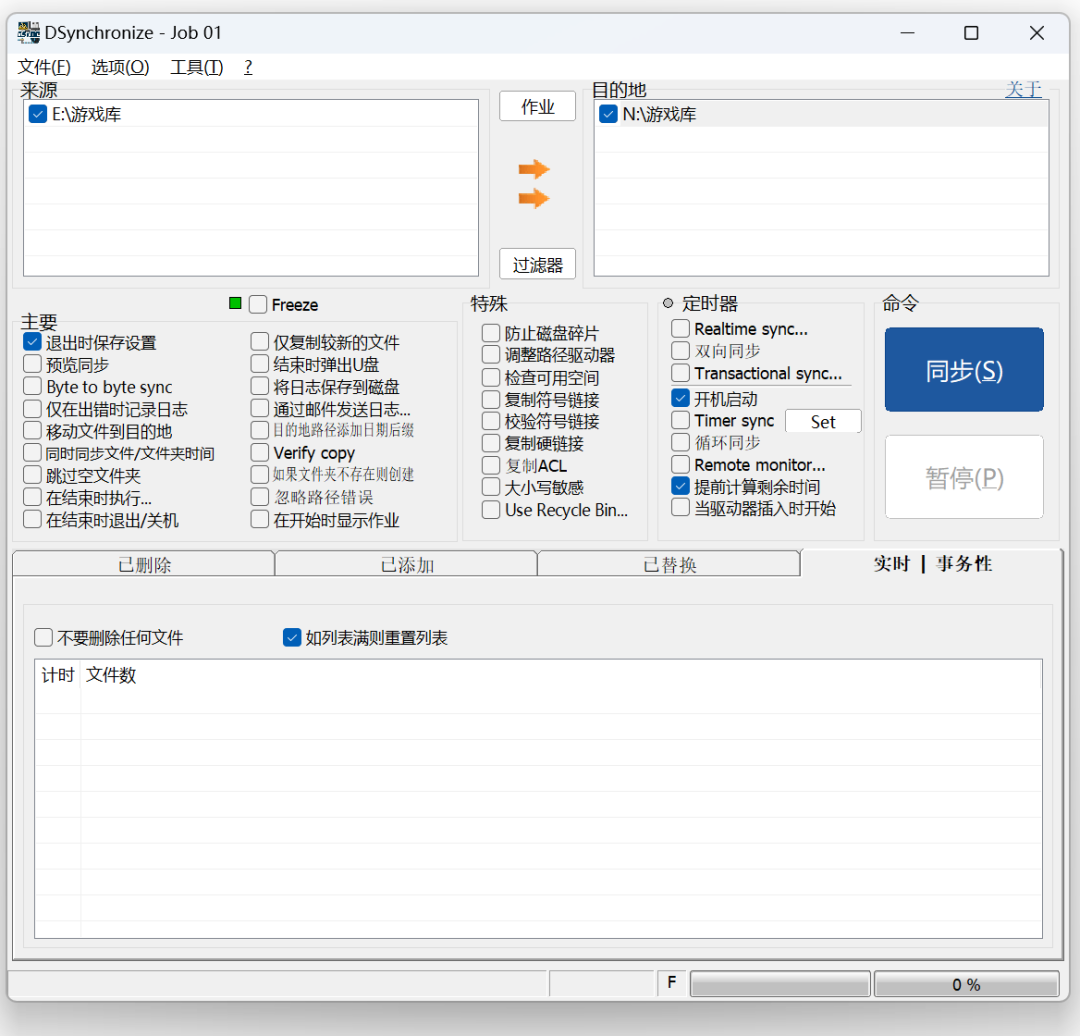The height and width of the screenshot is (1036, 1080).
Task: Check 复制ACL option
Action: pos(491,466)
